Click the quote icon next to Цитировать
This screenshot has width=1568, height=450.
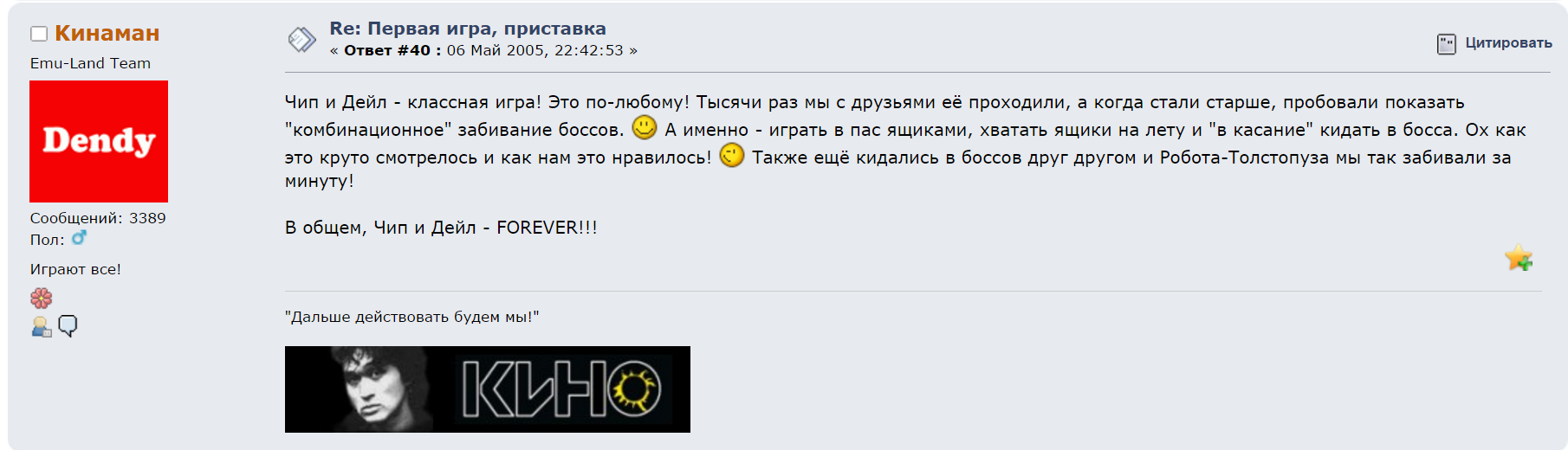point(1447,43)
